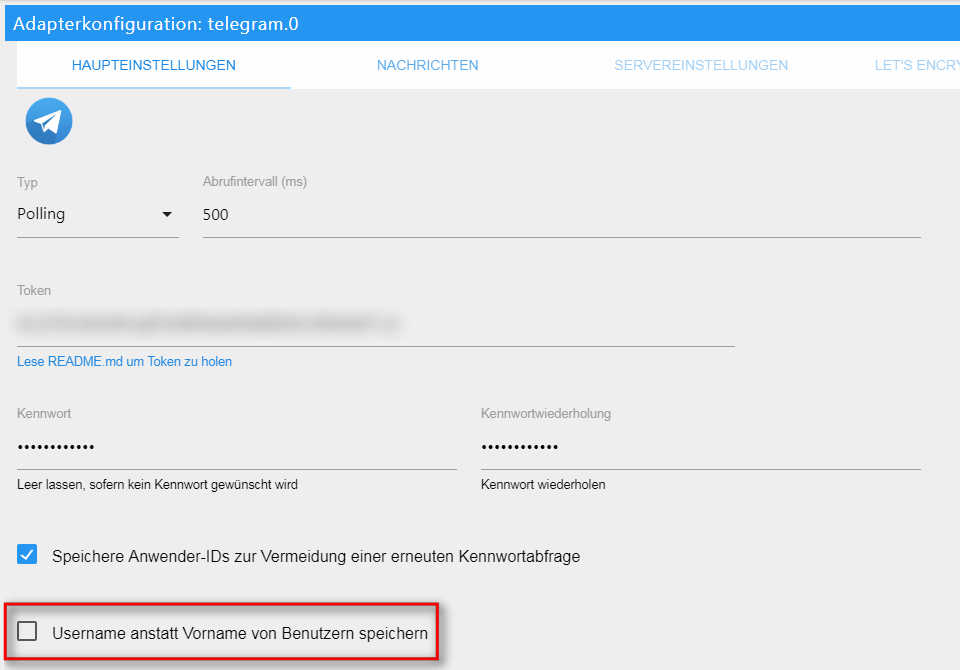
Task: Uncheck 'Speichere Anwender-IDs' checkbox
Action: click(x=27, y=554)
